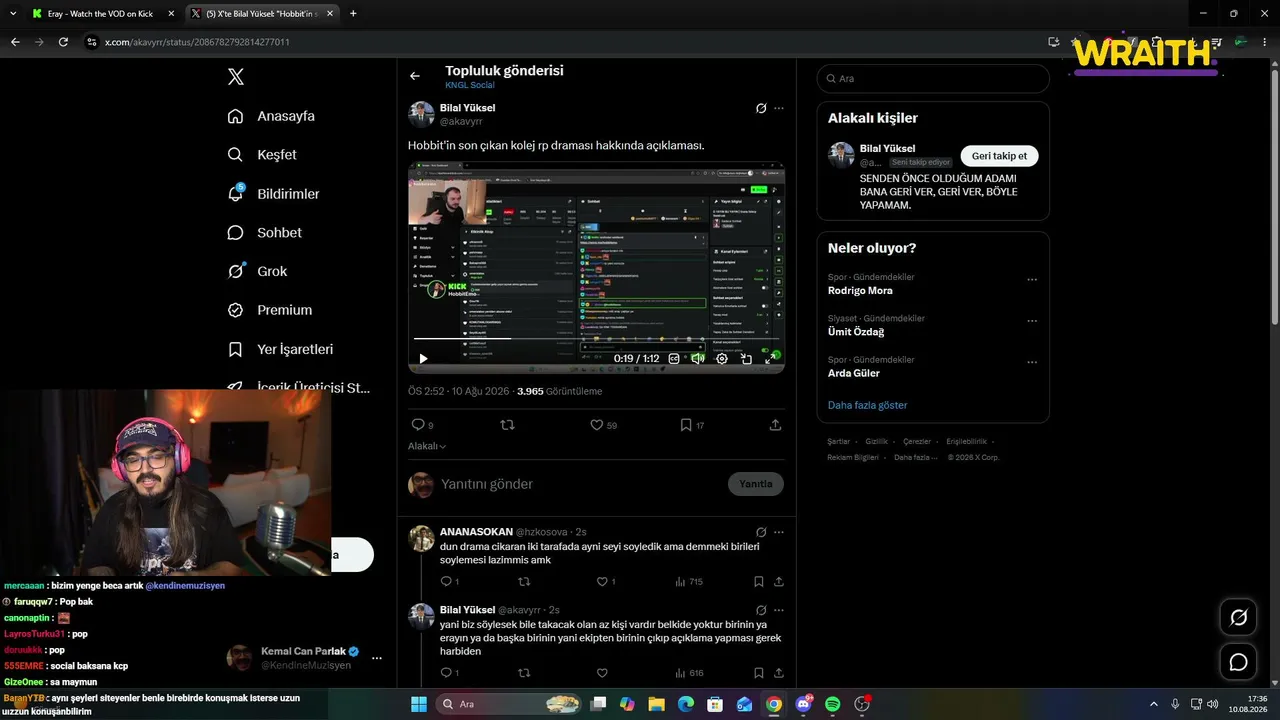Like ANANASOKAN's comment
This screenshot has height=720, width=1280.
pos(606,582)
